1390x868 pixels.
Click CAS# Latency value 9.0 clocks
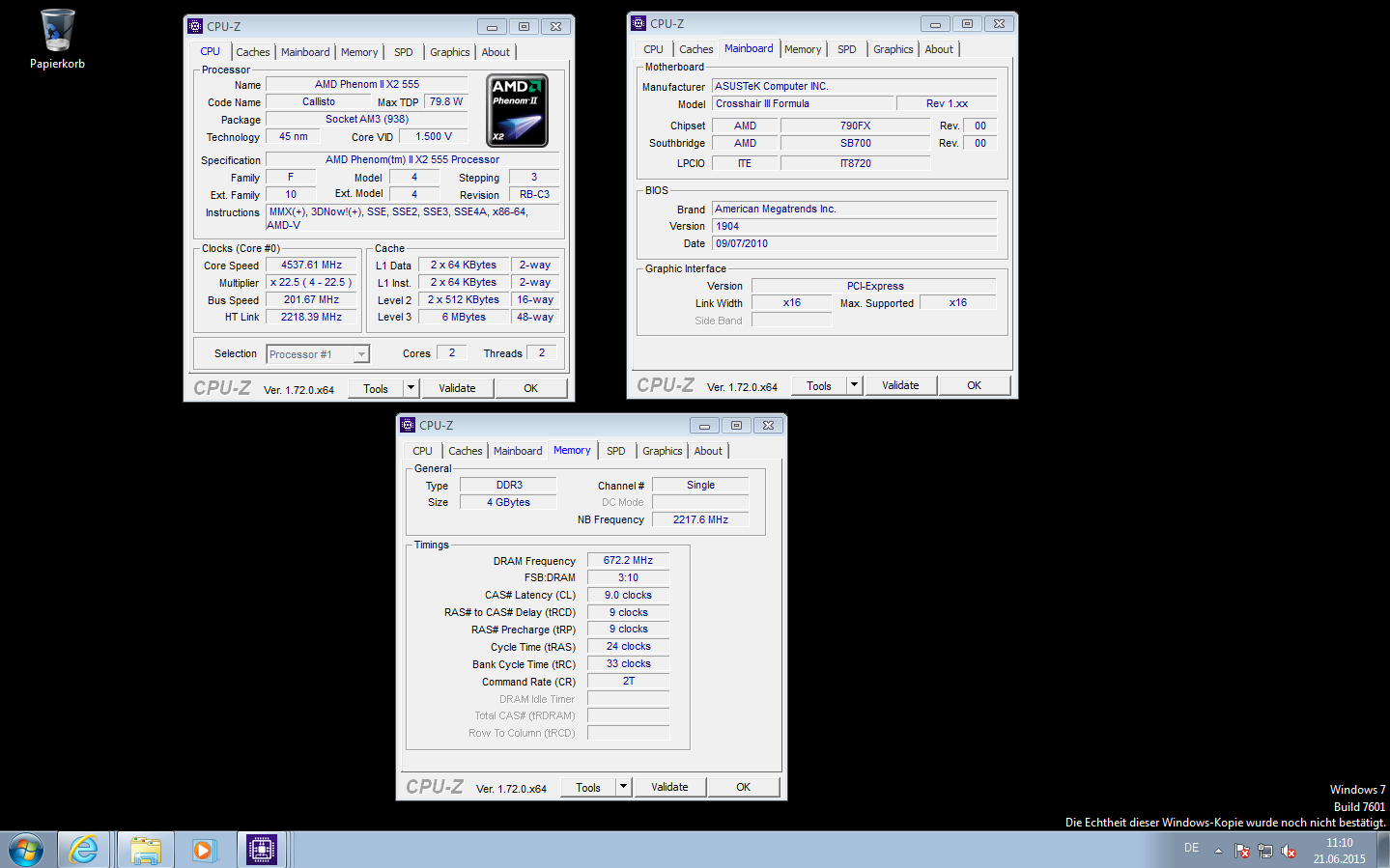point(629,595)
